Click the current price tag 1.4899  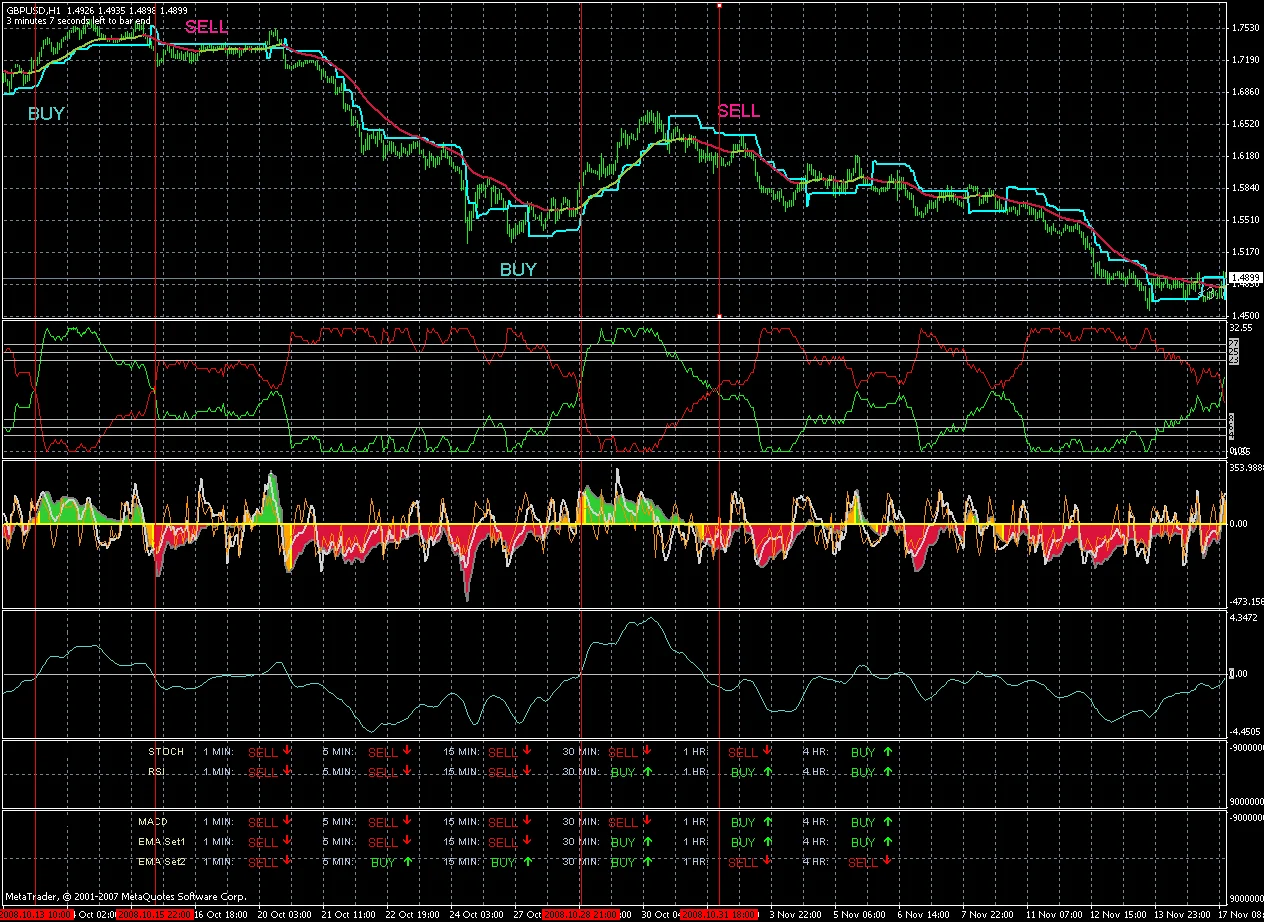click(x=1243, y=278)
